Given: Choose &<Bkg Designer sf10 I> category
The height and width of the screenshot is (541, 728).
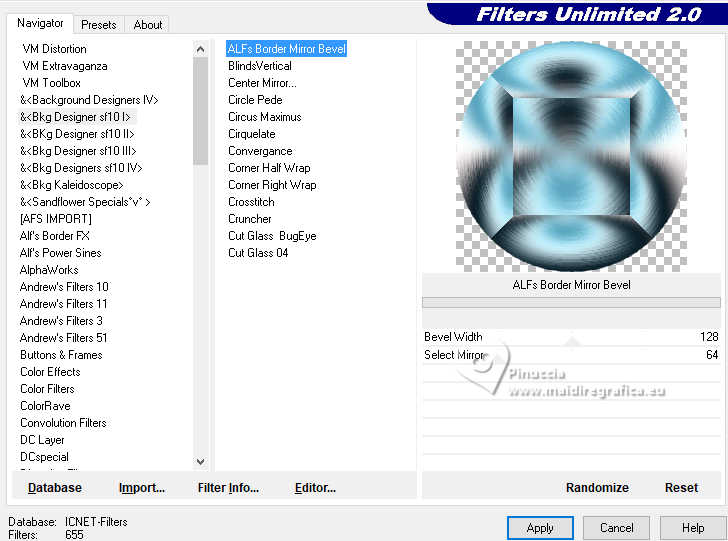Looking at the screenshot, I should point(75,117).
